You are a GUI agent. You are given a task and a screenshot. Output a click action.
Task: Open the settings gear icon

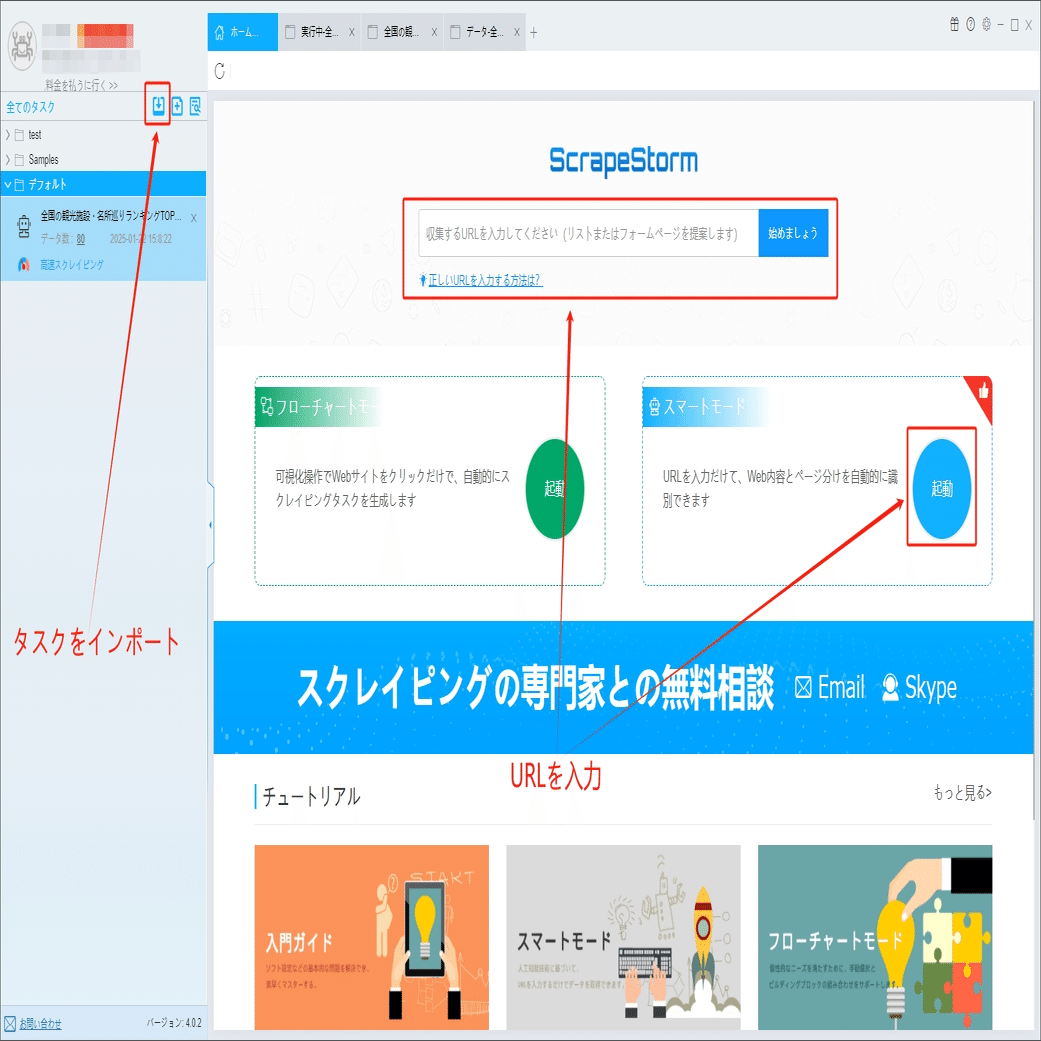click(x=987, y=25)
